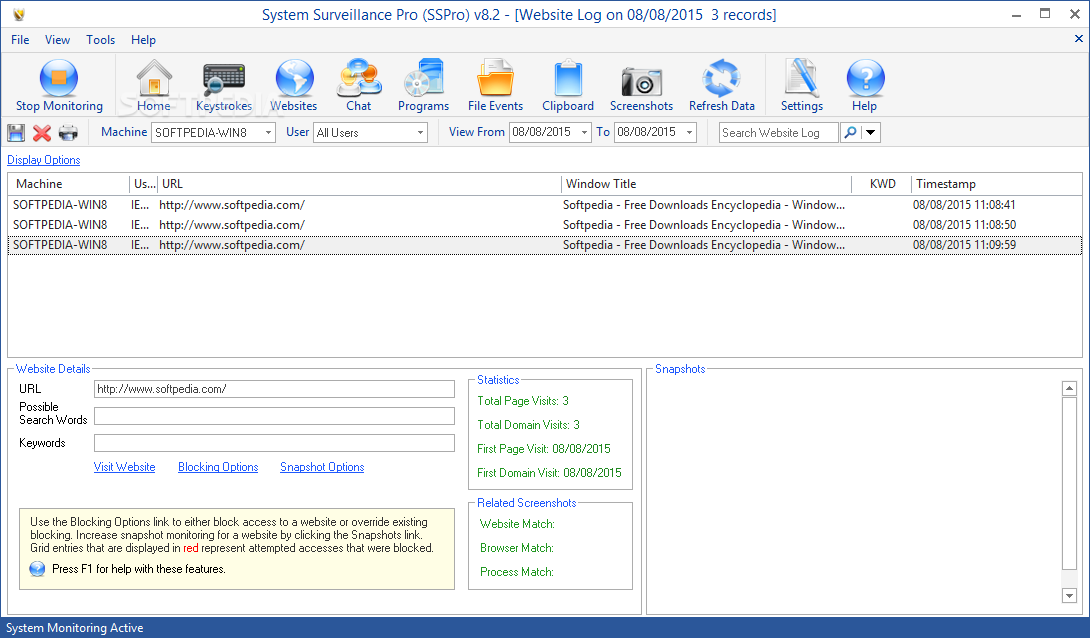1090x638 pixels.
Task: Sort by the URL column header
Action: [x=359, y=184]
